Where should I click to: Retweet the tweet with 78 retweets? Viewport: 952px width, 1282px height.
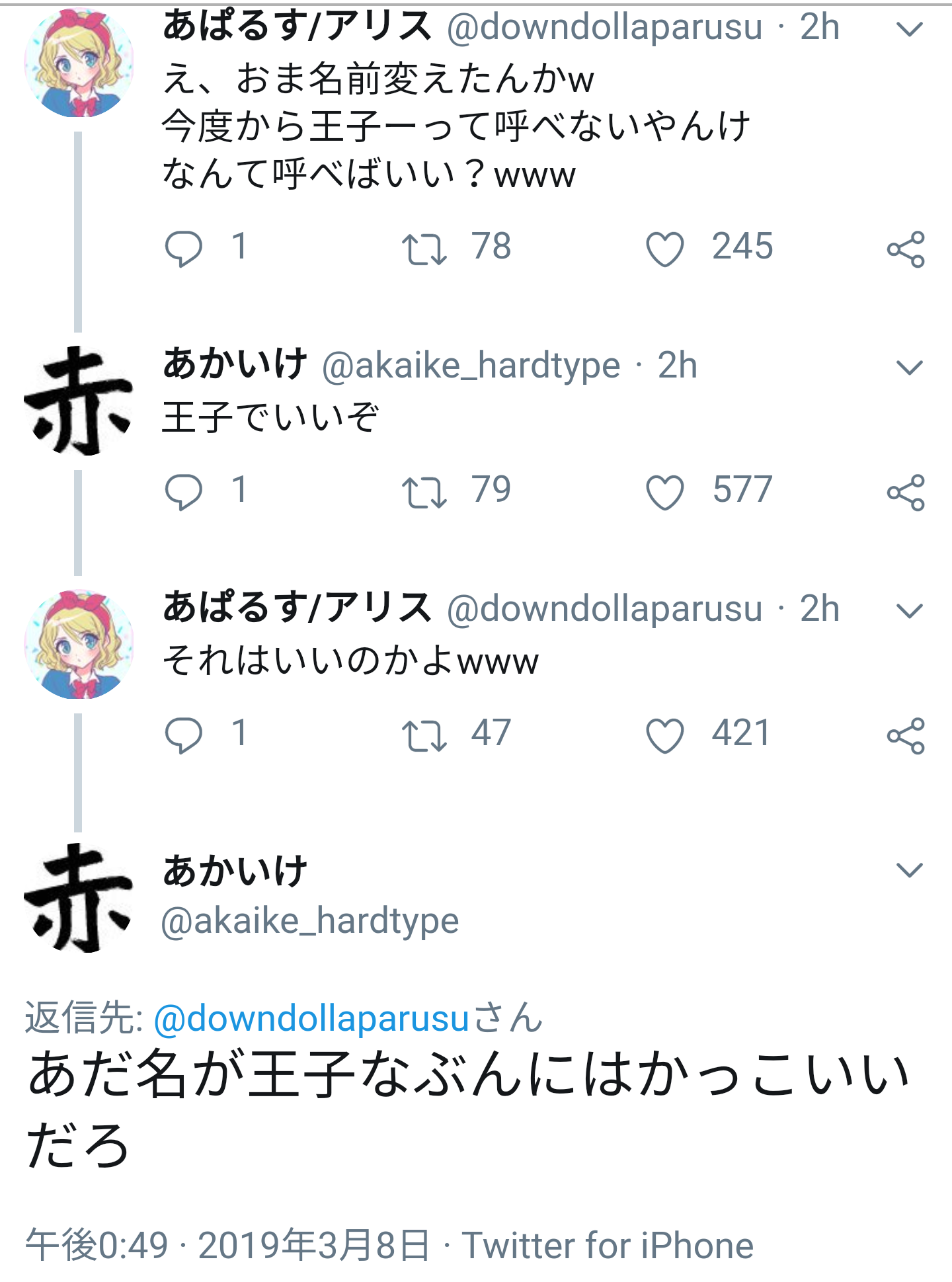click(424, 249)
